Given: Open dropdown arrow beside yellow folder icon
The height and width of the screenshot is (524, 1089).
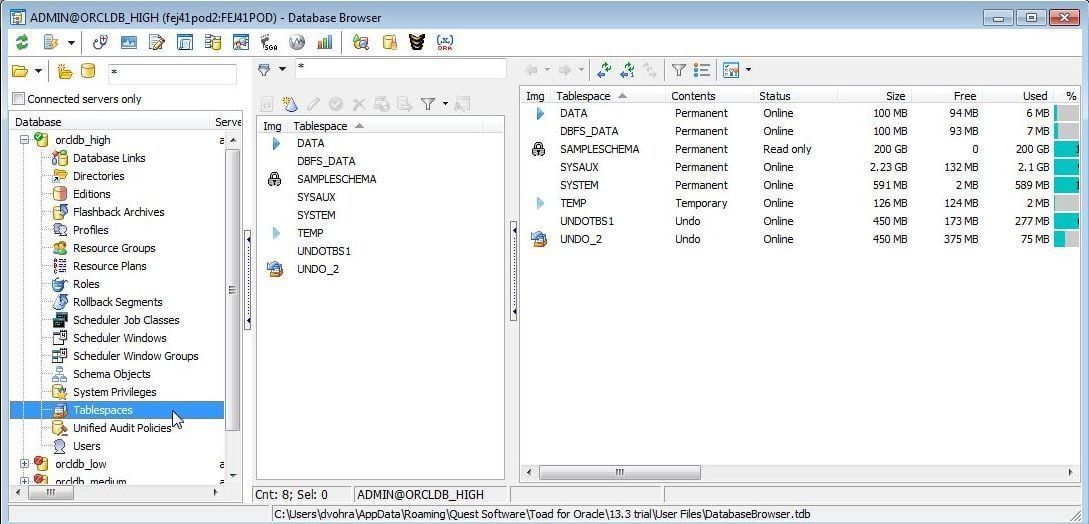Looking at the screenshot, I should 38,71.
